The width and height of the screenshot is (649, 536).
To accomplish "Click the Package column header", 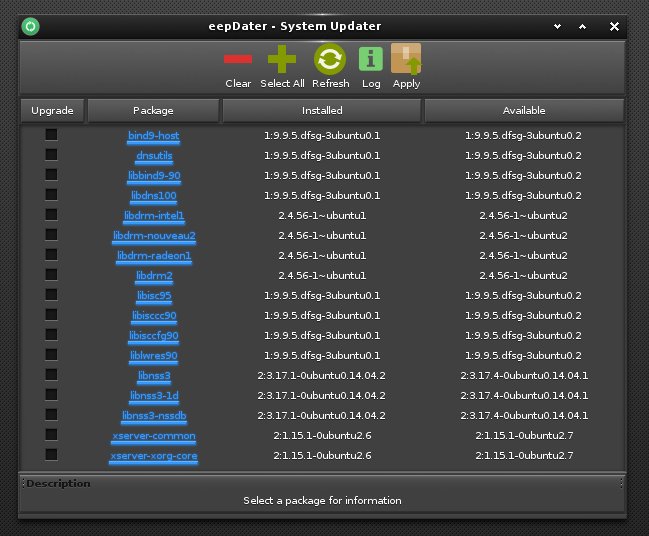I will click(x=153, y=111).
